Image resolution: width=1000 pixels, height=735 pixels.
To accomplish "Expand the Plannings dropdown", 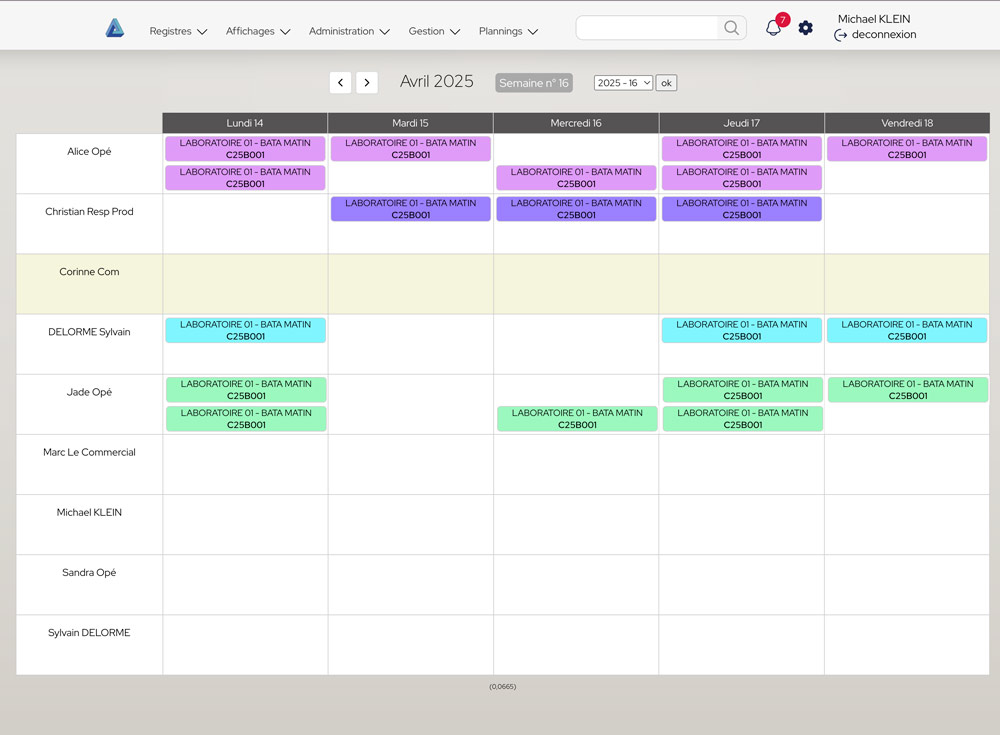I will pyautogui.click(x=508, y=31).
